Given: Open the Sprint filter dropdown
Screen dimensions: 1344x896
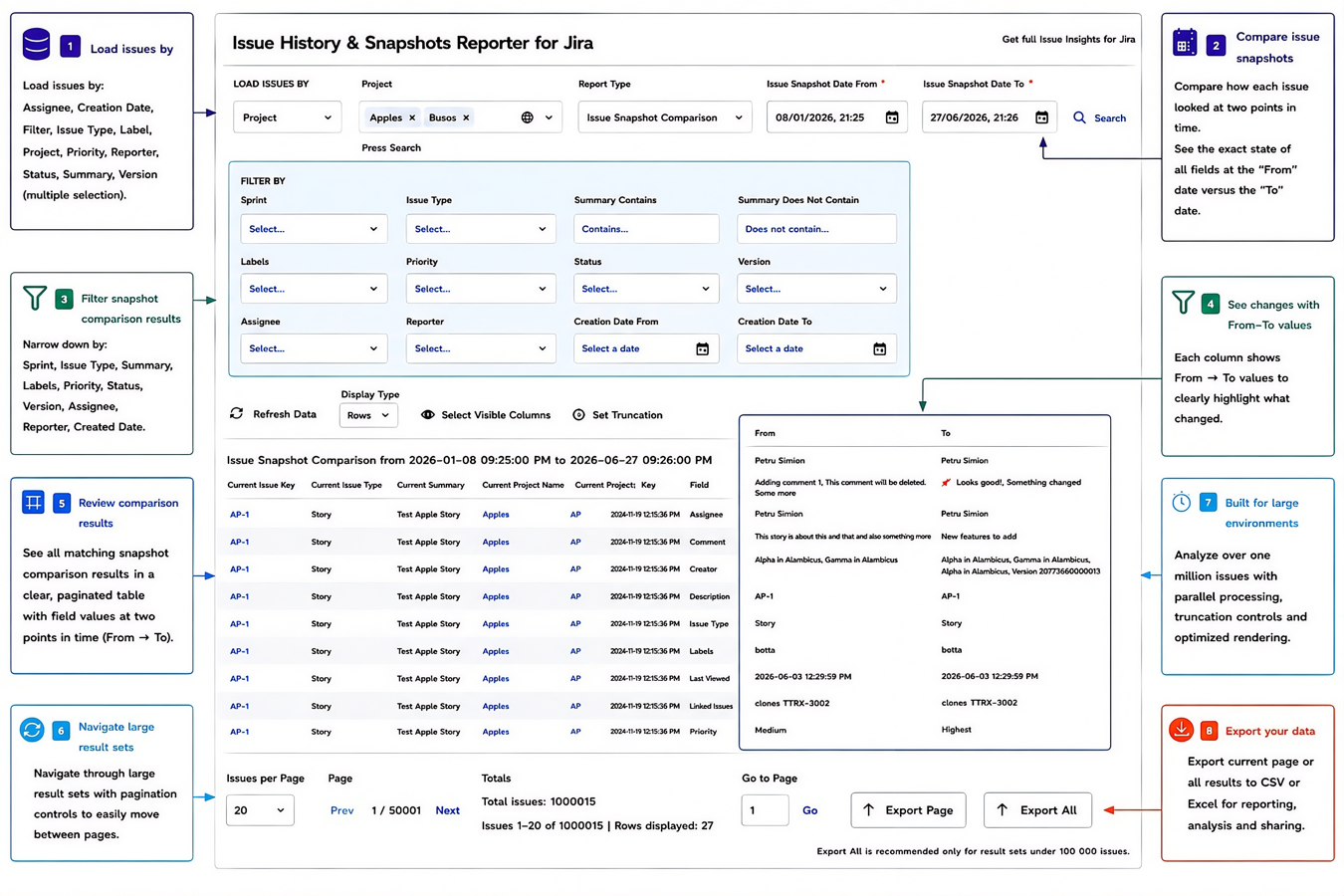Looking at the screenshot, I should pos(314,229).
